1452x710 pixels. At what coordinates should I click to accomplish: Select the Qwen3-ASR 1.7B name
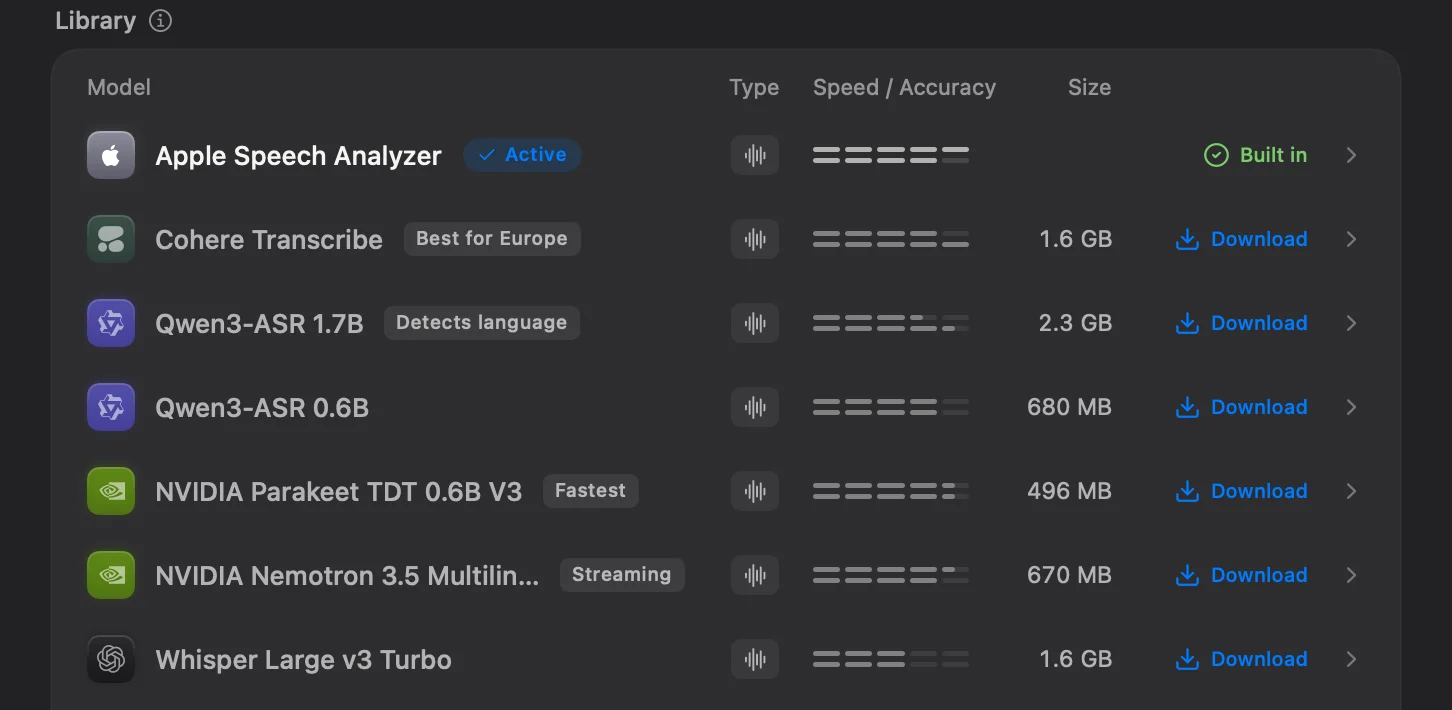coord(259,324)
